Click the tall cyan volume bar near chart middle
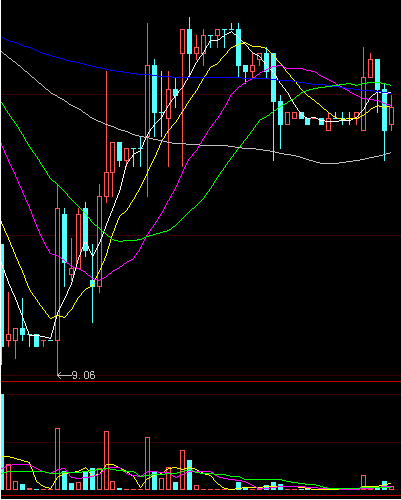The width and height of the screenshot is (401, 500). coord(189,475)
